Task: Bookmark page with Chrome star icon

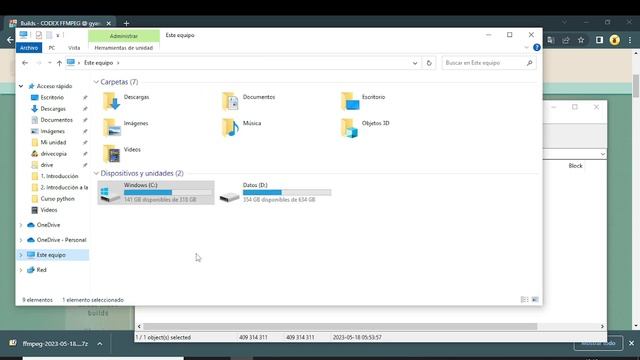Action: [x=581, y=40]
